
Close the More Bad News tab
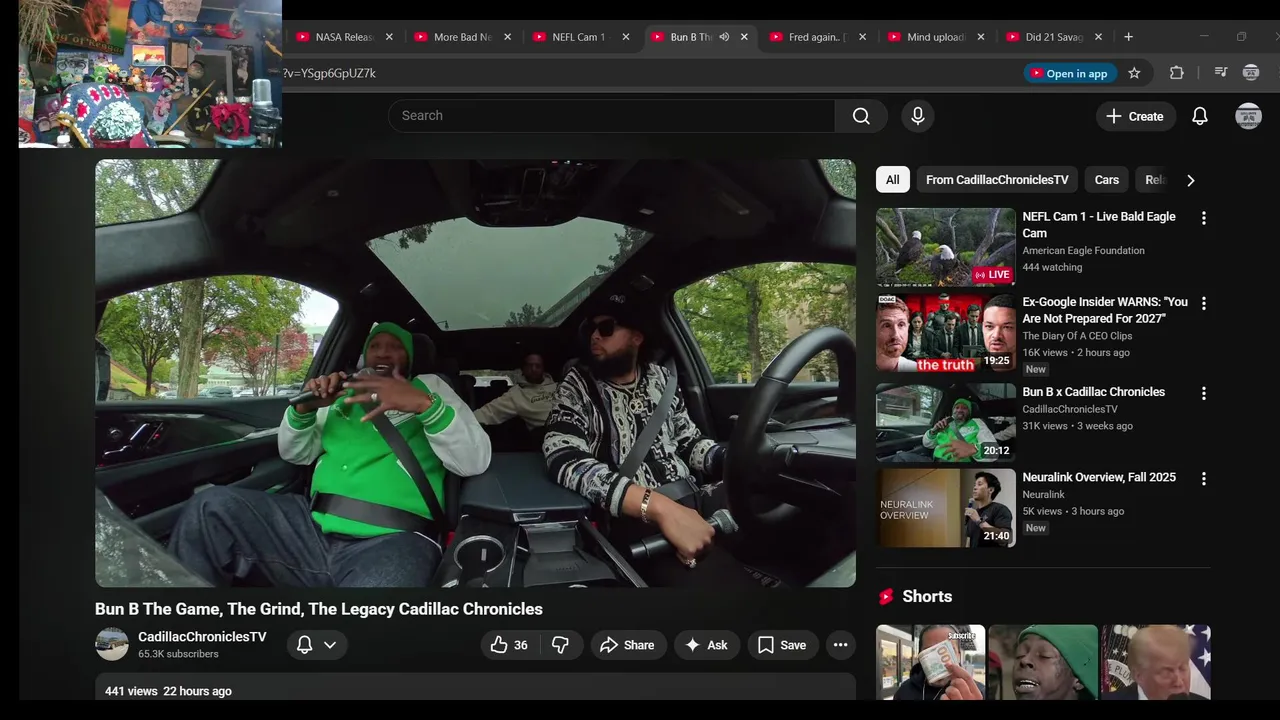click(507, 37)
